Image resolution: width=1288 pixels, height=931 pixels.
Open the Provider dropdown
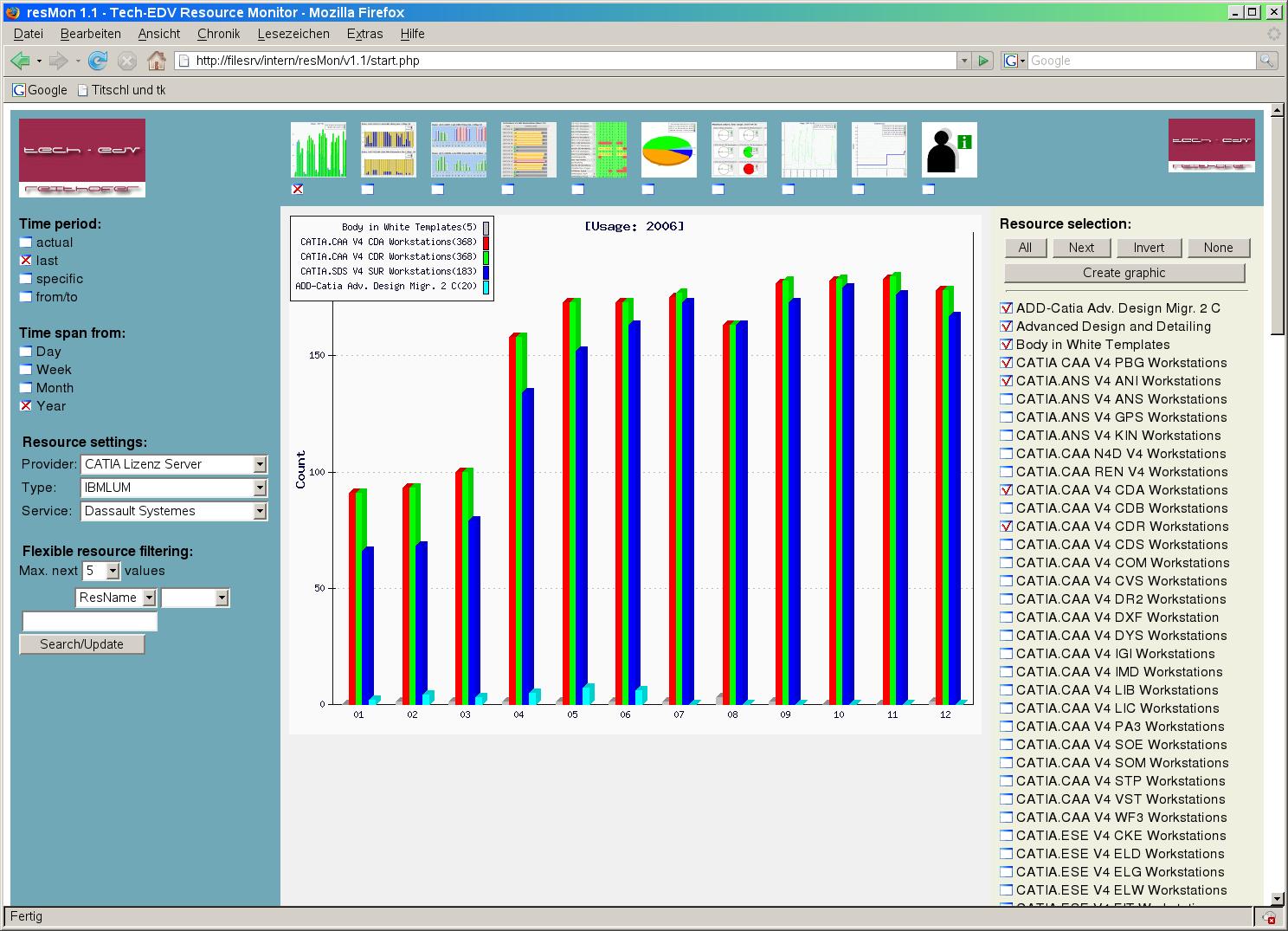[x=174, y=464]
